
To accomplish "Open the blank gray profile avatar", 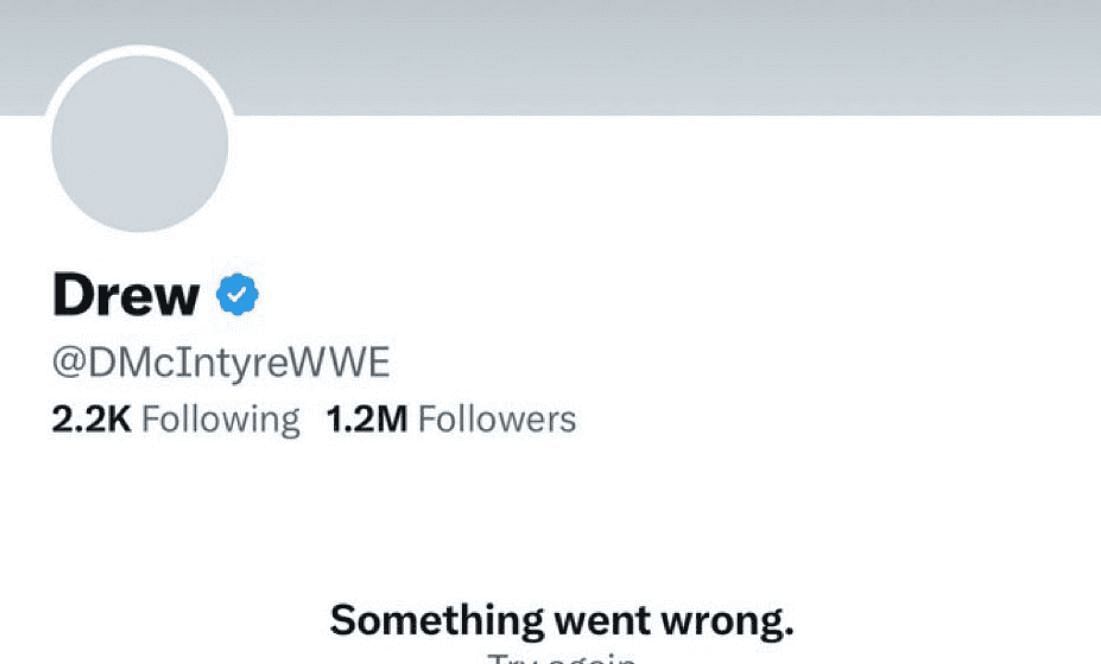I will (x=140, y=143).
